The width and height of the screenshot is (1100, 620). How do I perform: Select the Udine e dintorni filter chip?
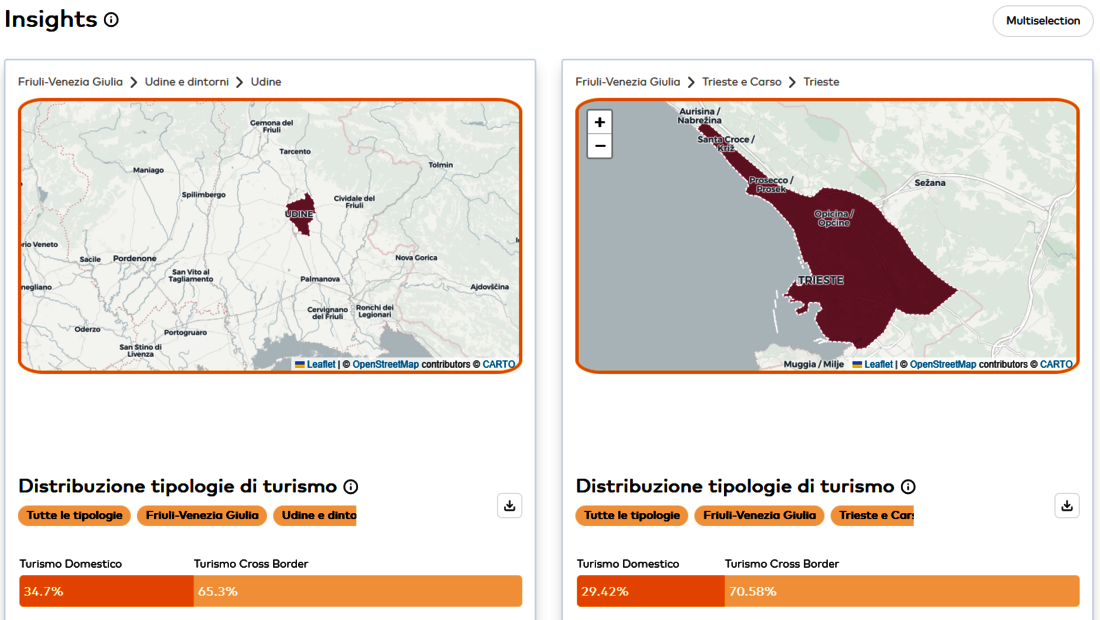point(316,516)
